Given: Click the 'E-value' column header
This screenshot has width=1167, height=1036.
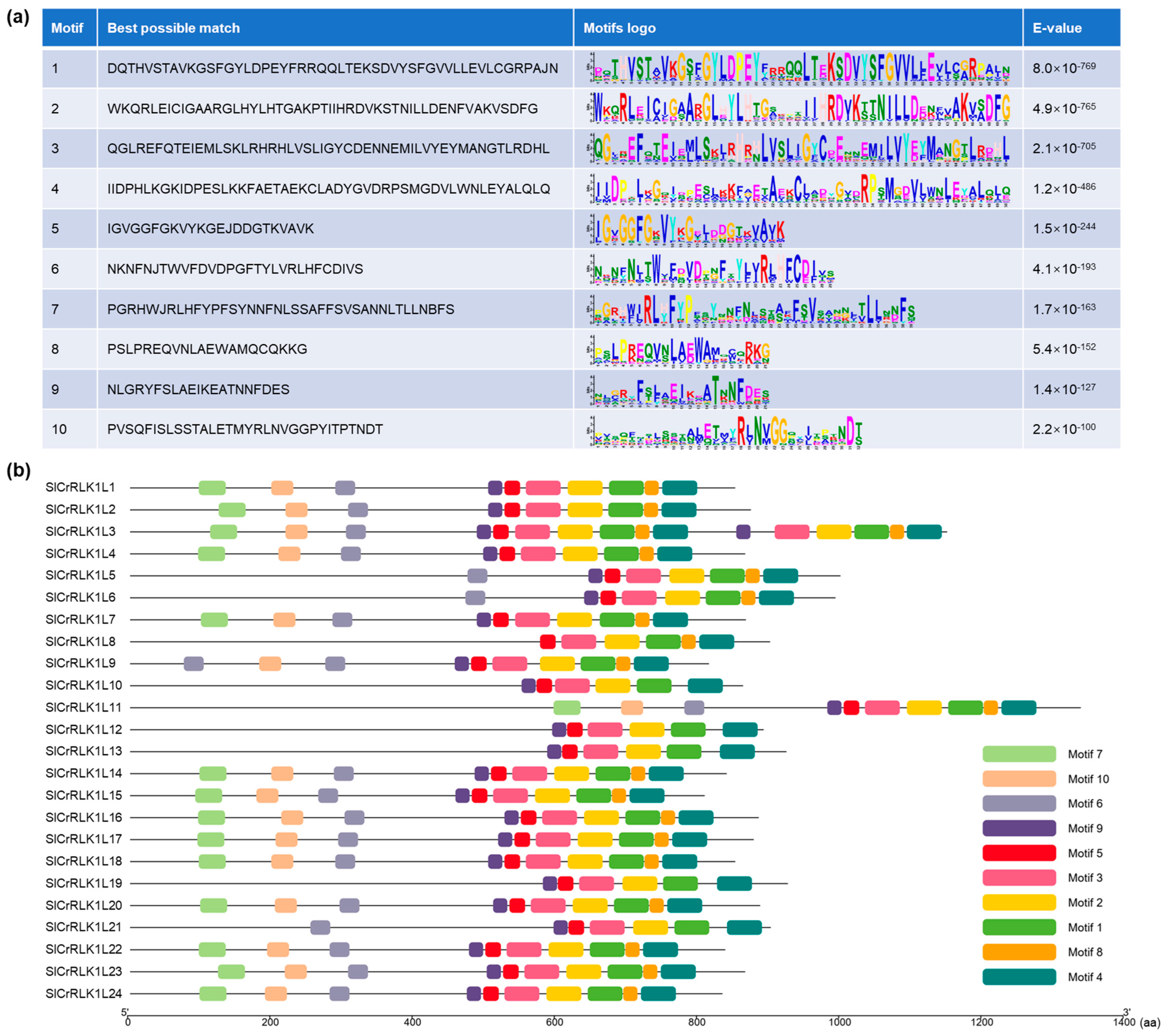Looking at the screenshot, I should (1057, 28).
